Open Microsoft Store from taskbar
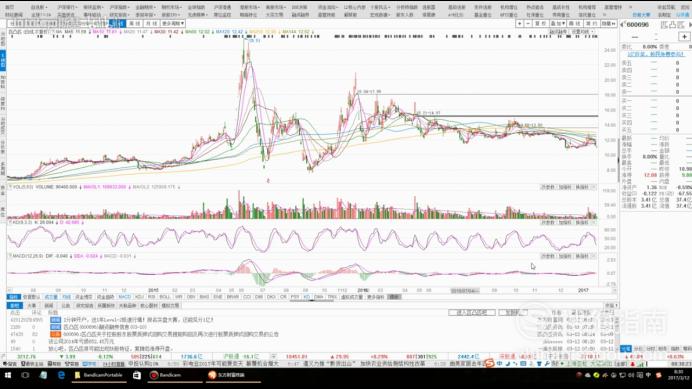This screenshot has height=389, width=692. point(137,375)
